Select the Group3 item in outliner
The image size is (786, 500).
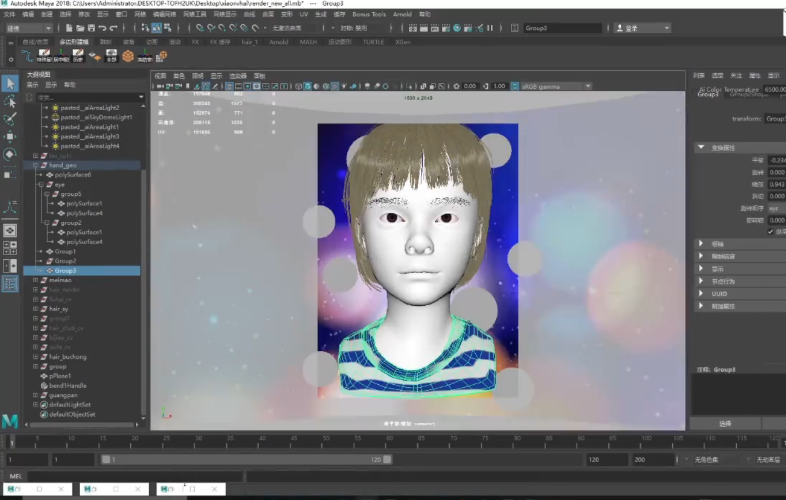click(65, 271)
